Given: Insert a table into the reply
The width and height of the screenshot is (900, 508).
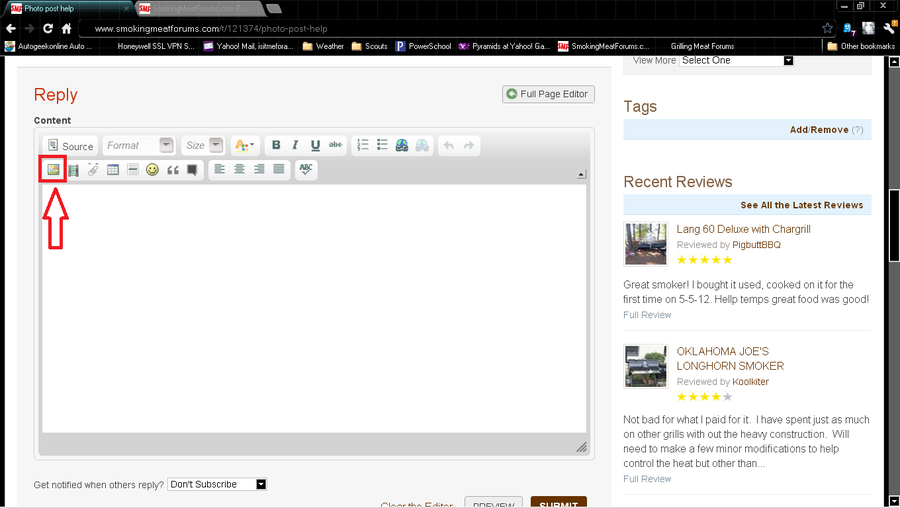Looking at the screenshot, I should (x=113, y=170).
